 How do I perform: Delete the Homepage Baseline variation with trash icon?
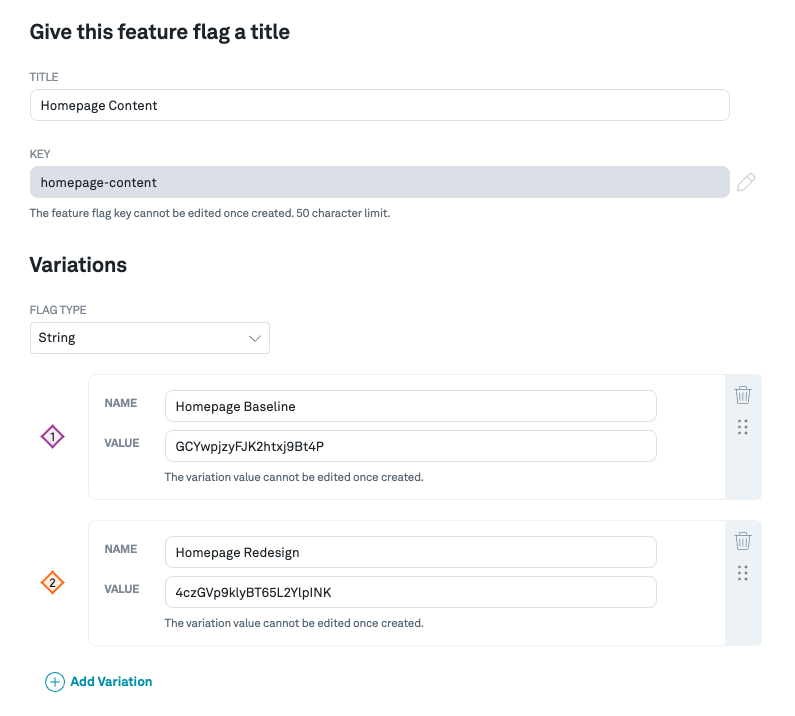coord(743,395)
